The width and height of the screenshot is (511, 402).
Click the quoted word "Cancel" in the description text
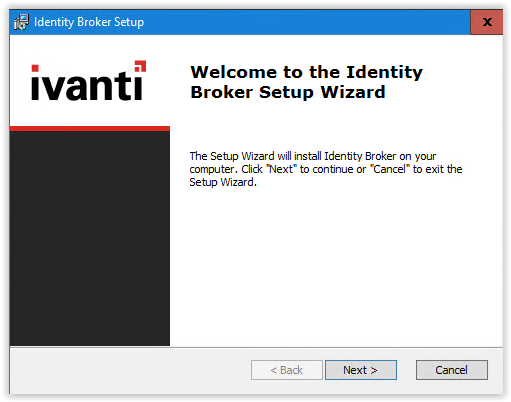[x=390, y=169]
